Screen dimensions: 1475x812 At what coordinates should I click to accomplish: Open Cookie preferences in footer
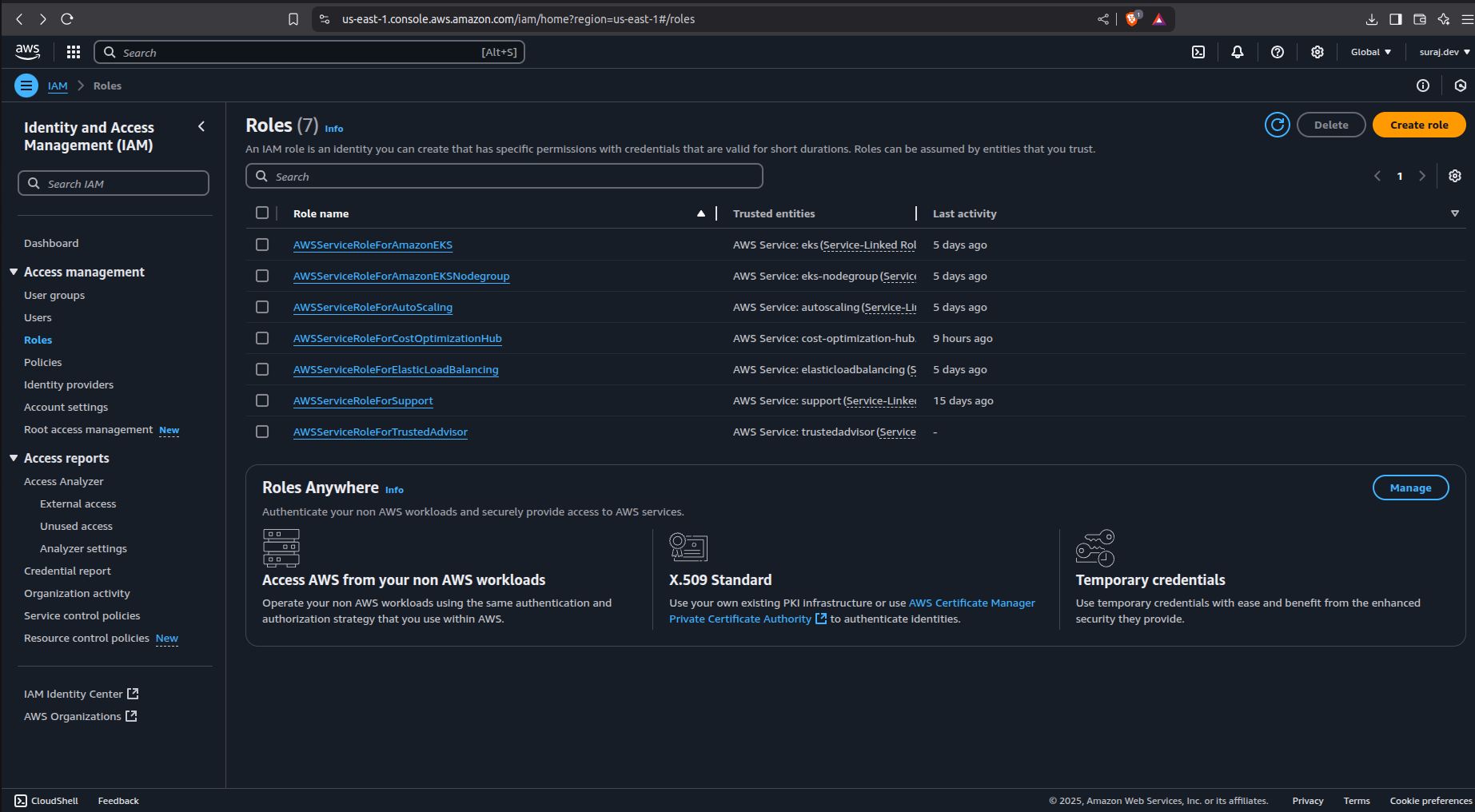pos(1430,801)
